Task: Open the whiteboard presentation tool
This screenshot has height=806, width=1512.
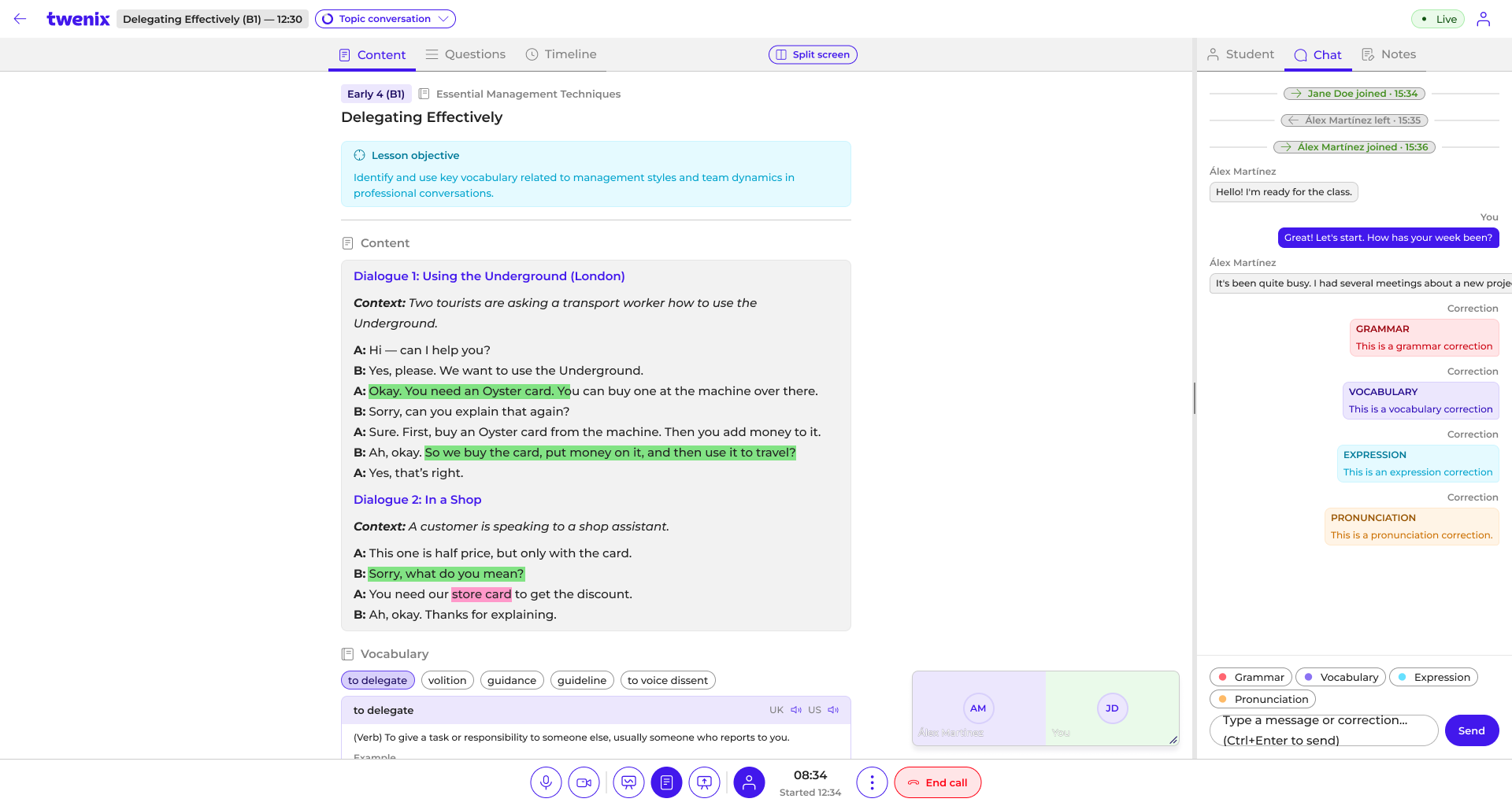Action: pyautogui.click(x=628, y=782)
